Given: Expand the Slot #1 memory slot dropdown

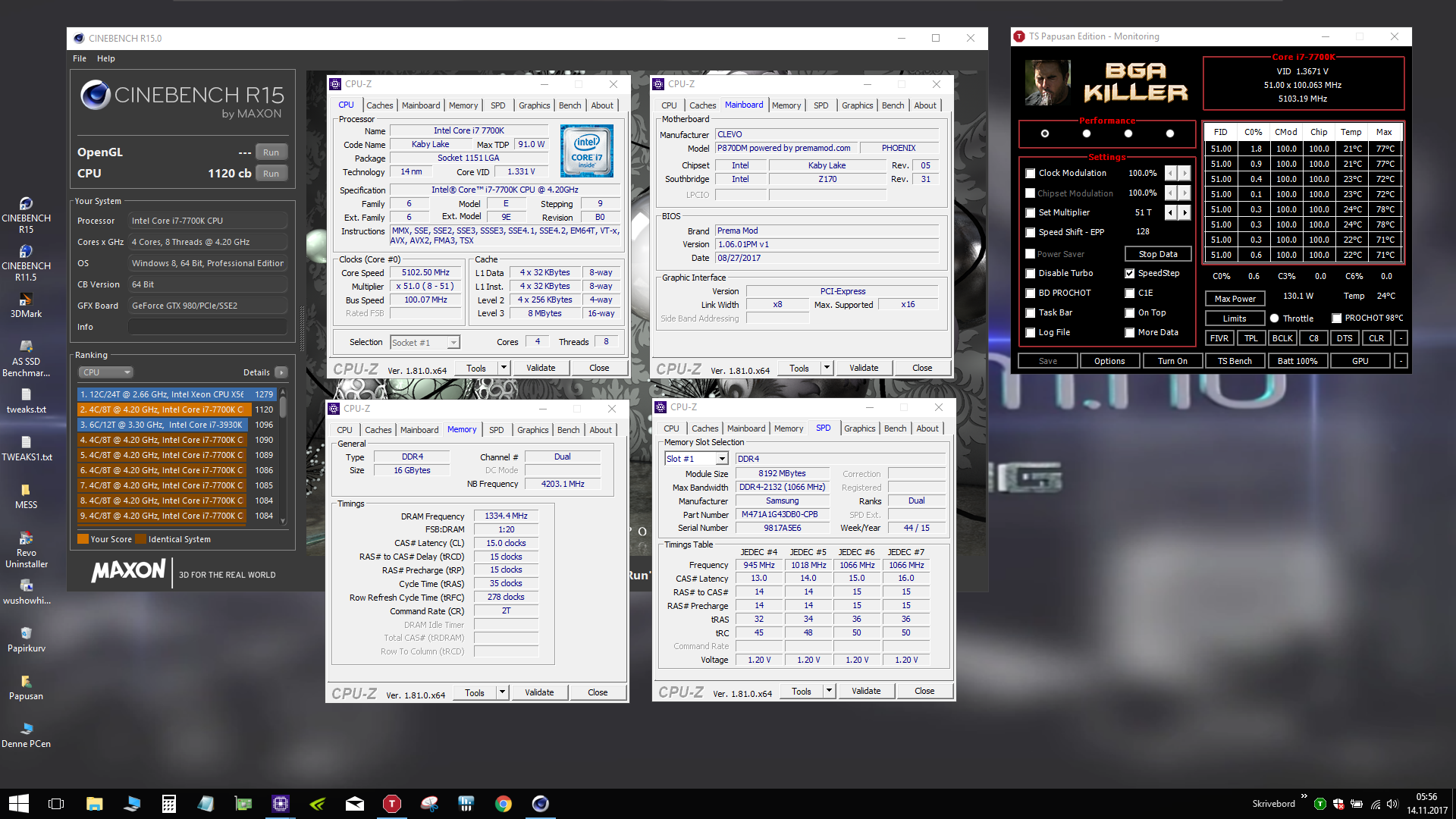Looking at the screenshot, I should pos(722,459).
